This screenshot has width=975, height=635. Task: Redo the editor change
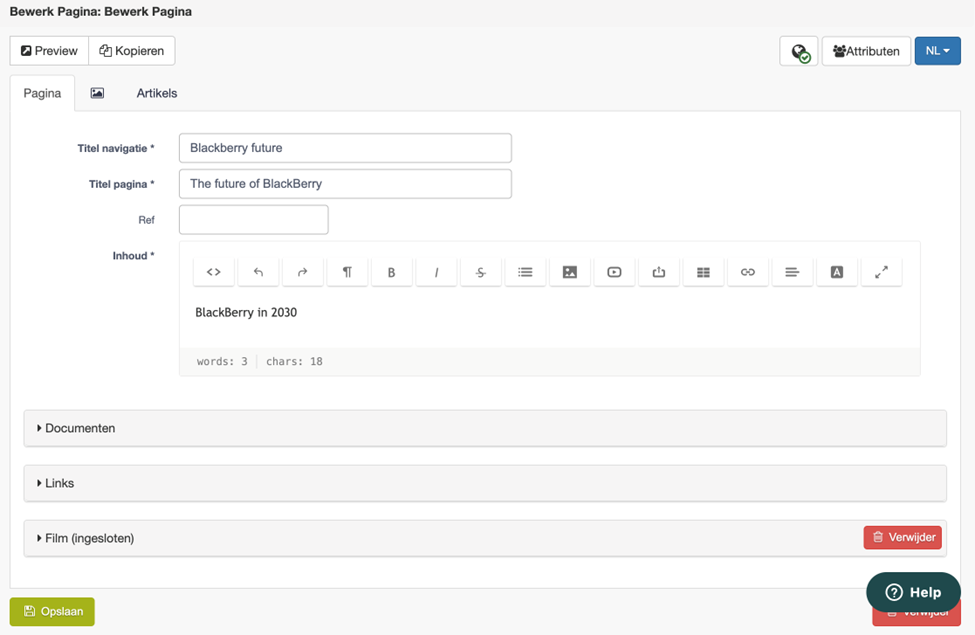(303, 272)
